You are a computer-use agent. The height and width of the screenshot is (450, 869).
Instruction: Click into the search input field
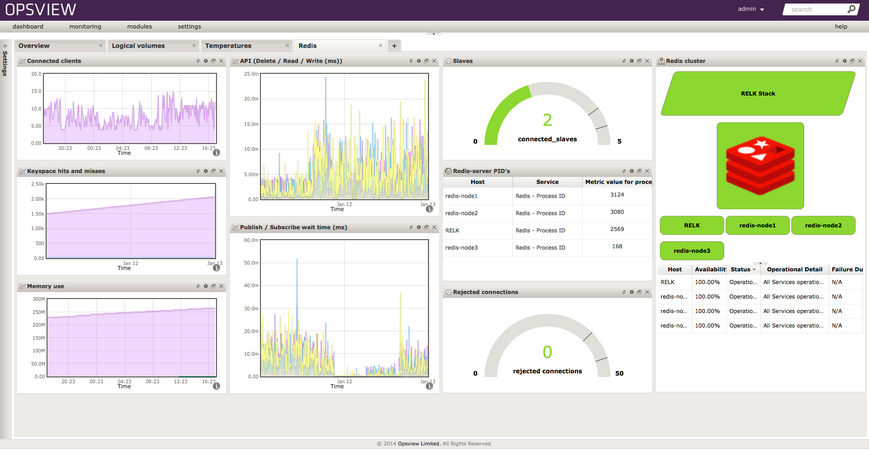811,9
